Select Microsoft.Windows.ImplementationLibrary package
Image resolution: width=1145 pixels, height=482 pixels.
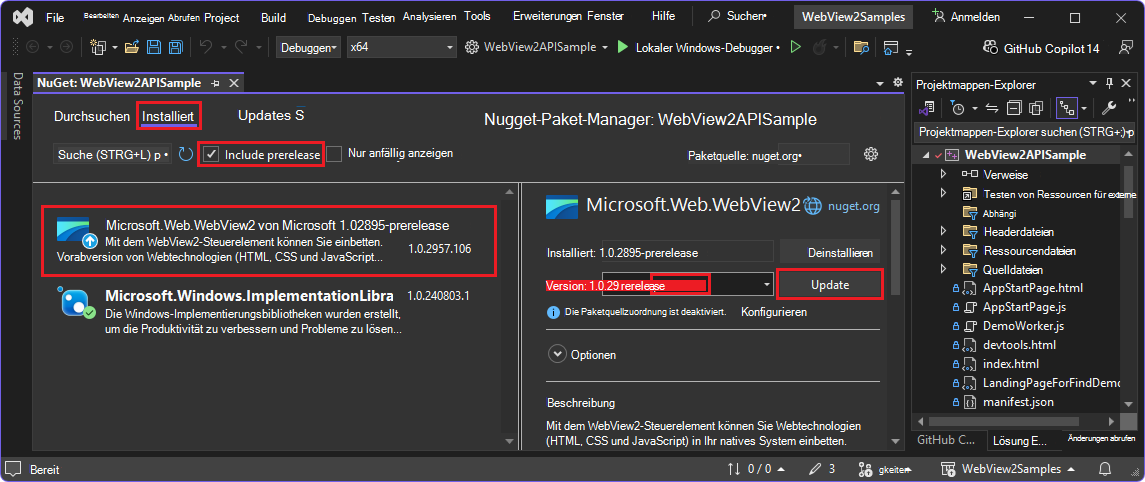[x=269, y=313]
